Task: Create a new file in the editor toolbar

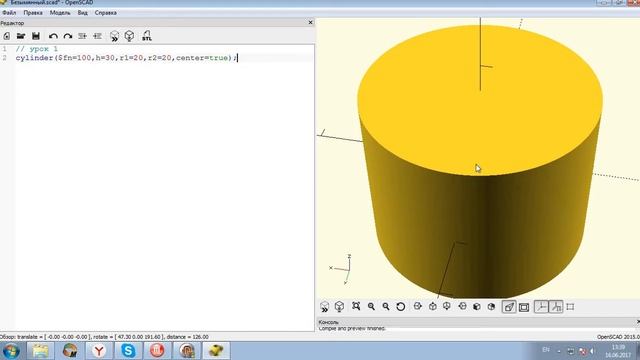Action: 7,36
